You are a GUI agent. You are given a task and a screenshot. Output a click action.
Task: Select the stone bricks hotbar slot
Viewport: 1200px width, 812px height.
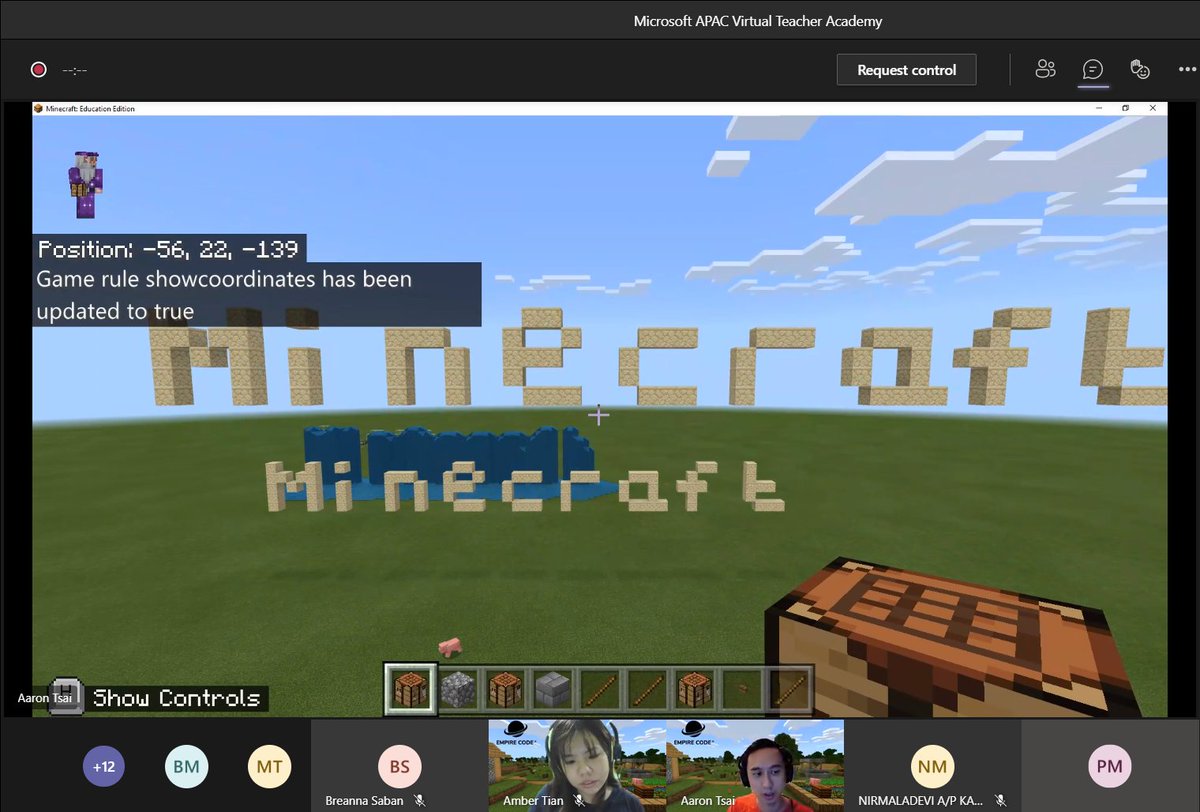pos(552,690)
